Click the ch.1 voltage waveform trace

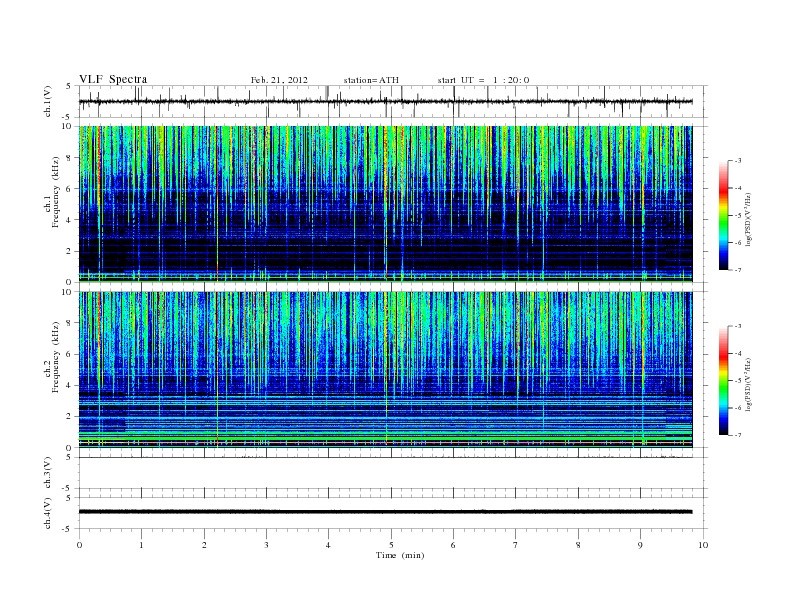tap(385, 101)
